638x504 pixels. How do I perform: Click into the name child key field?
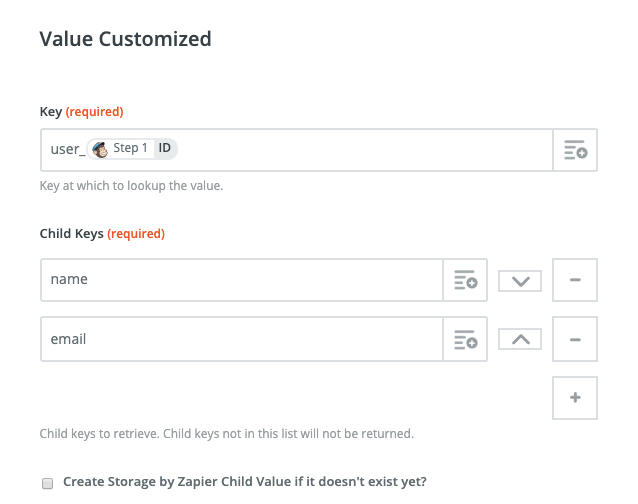[x=240, y=280]
